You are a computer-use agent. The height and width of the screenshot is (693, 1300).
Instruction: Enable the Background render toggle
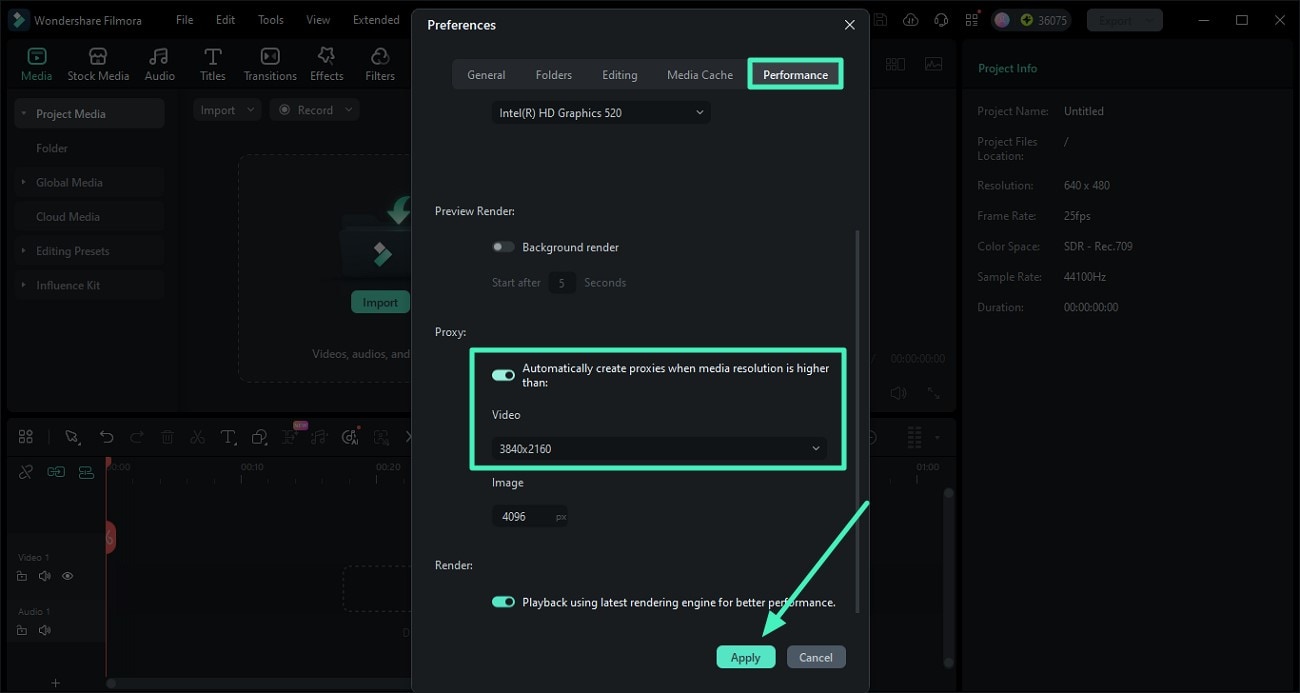503,246
